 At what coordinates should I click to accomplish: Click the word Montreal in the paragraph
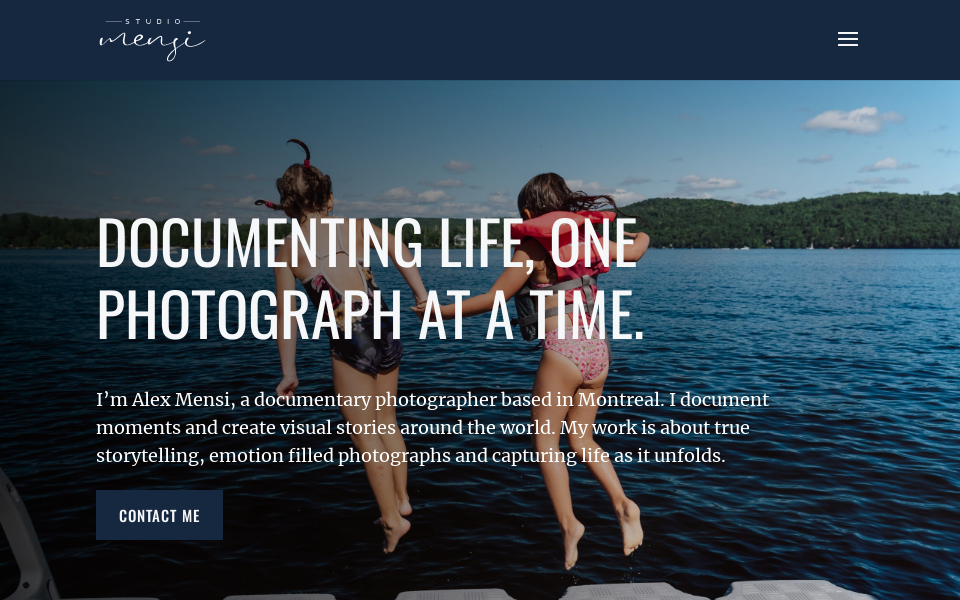(x=619, y=399)
